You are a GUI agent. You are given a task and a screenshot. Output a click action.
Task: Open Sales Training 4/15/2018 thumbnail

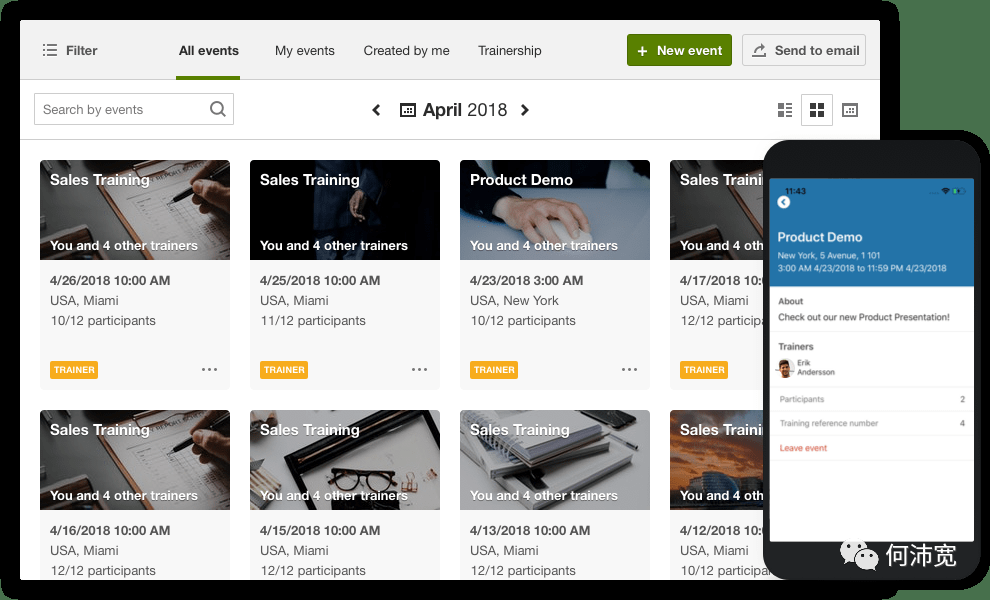point(345,460)
